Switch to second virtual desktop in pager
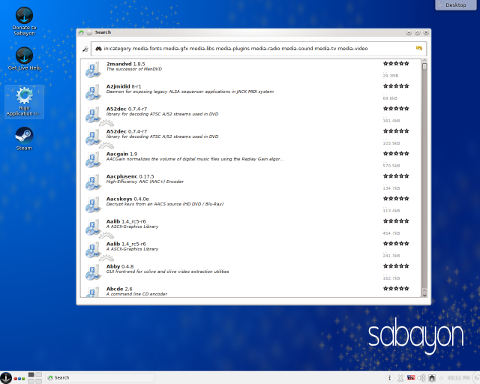480x384 pixels. coord(39,375)
